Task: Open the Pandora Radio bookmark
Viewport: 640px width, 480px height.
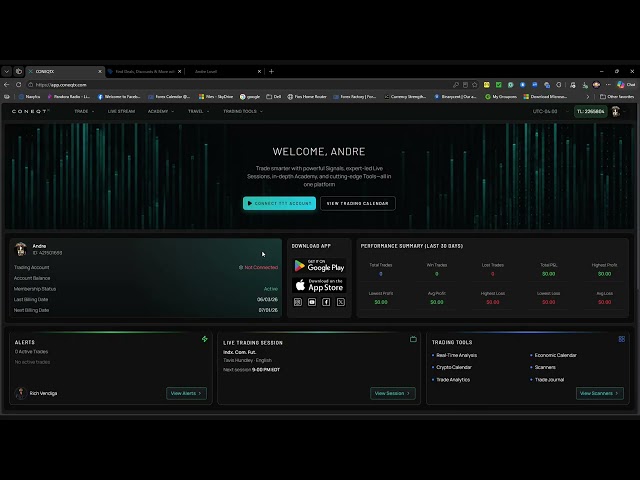Action: [x=68, y=97]
